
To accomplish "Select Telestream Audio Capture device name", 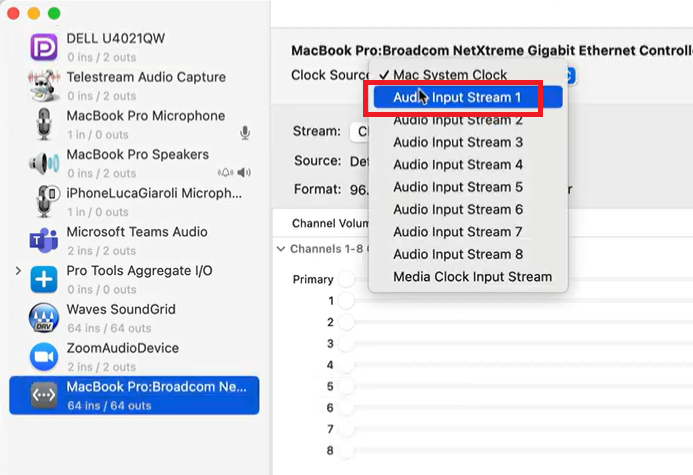I will [x=146, y=77].
